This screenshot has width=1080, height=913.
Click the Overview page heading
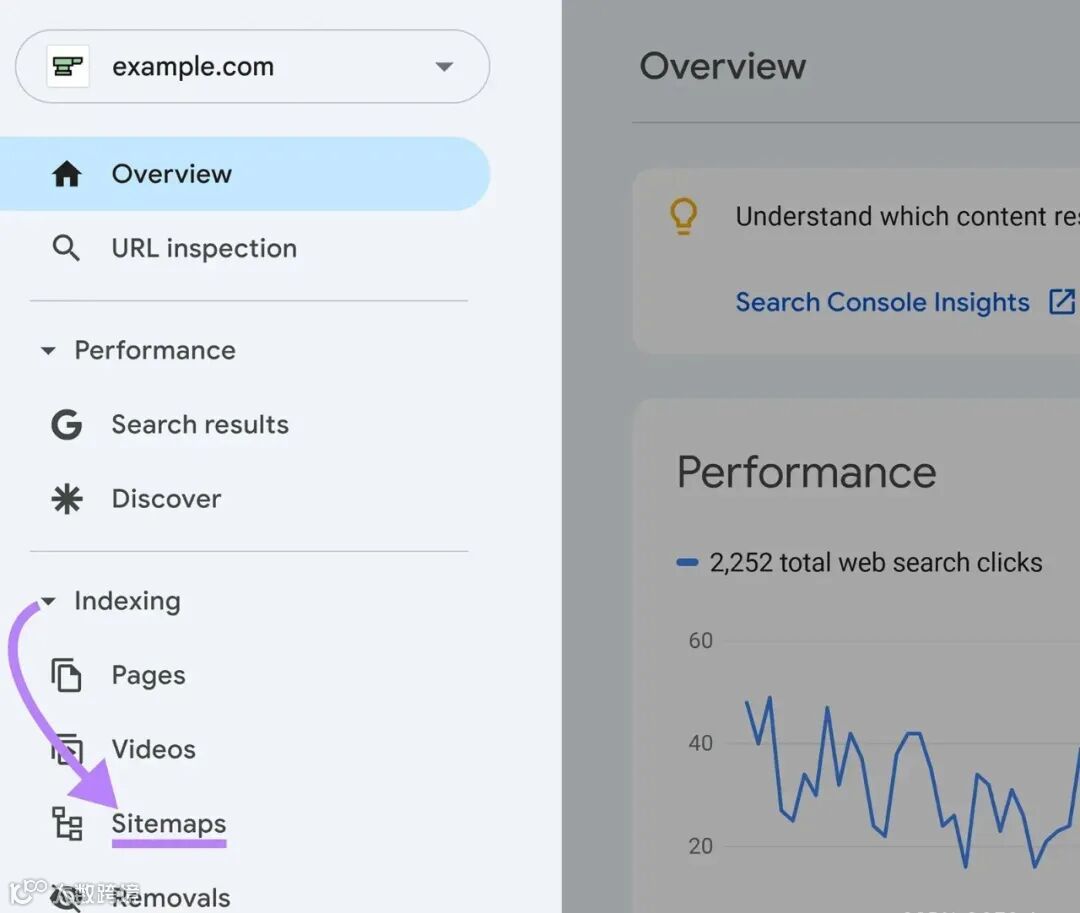pyautogui.click(x=723, y=66)
